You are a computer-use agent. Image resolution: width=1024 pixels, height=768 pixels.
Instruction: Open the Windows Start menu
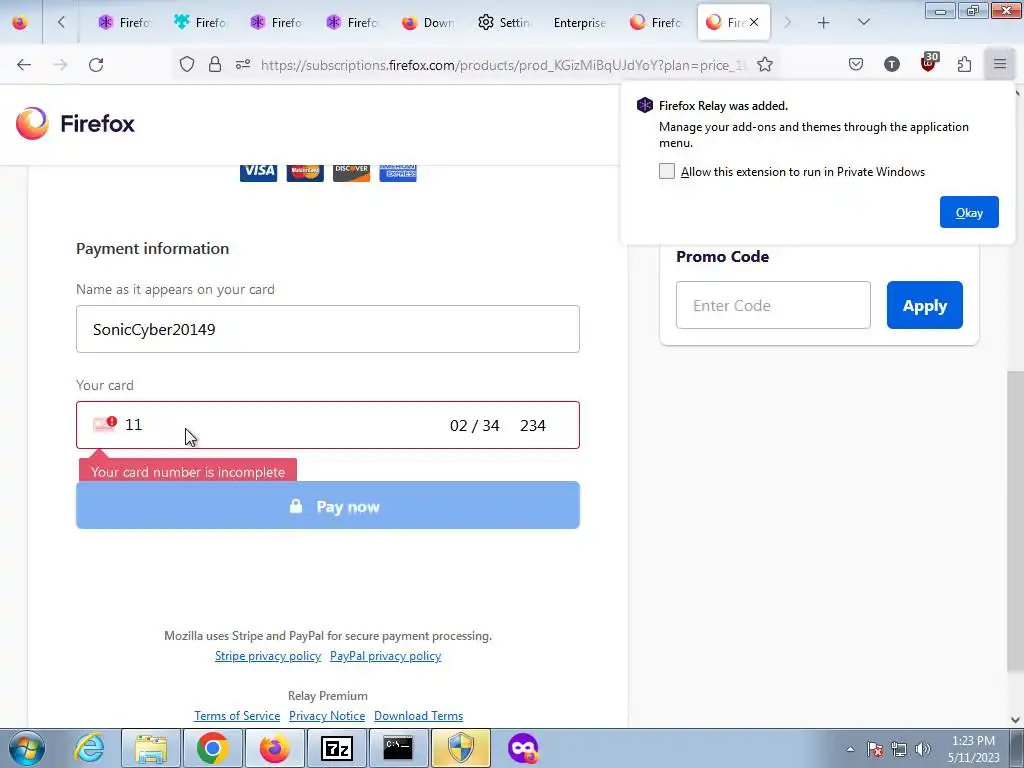pos(27,748)
